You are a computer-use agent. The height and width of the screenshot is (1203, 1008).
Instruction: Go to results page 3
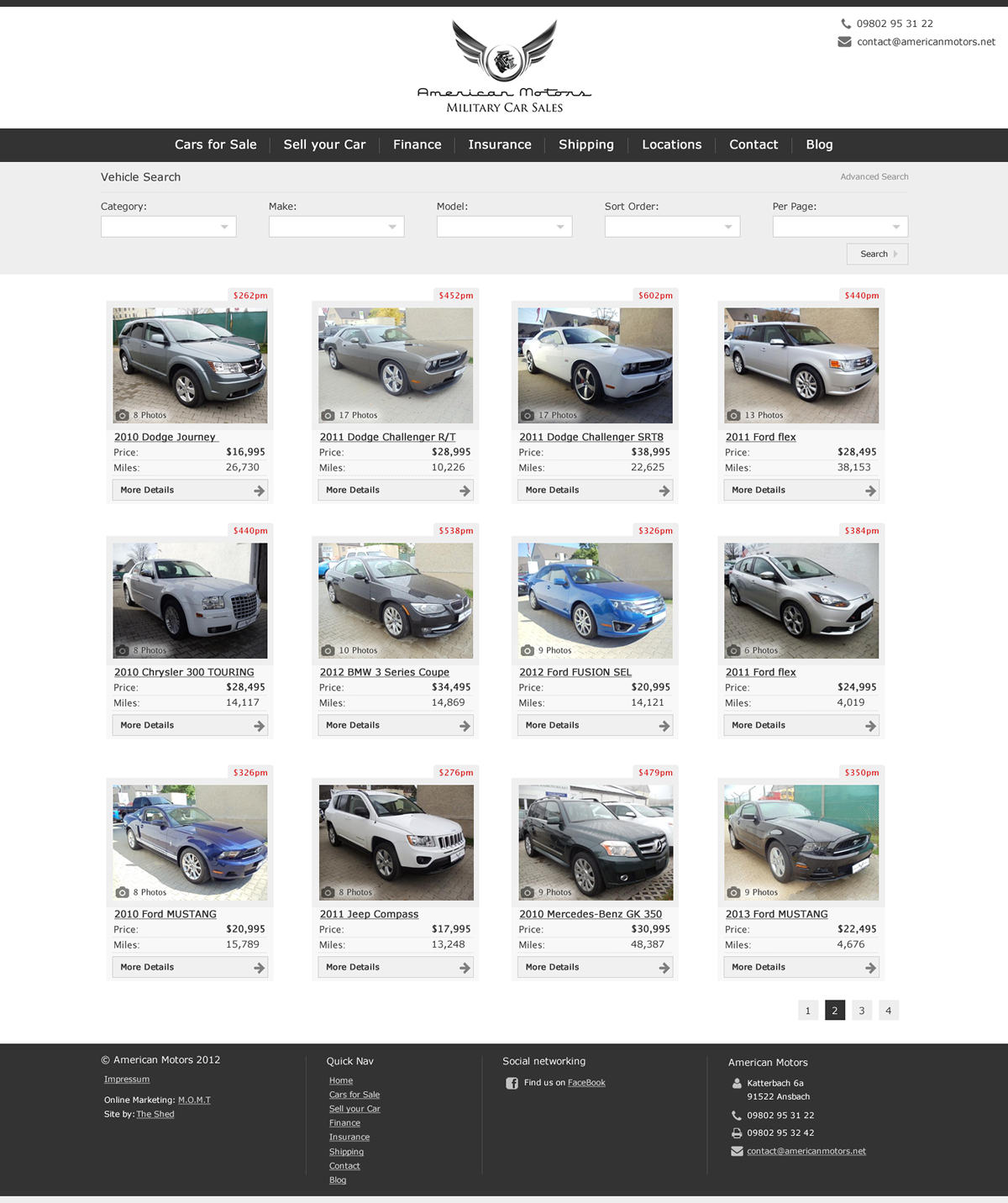coord(861,1011)
